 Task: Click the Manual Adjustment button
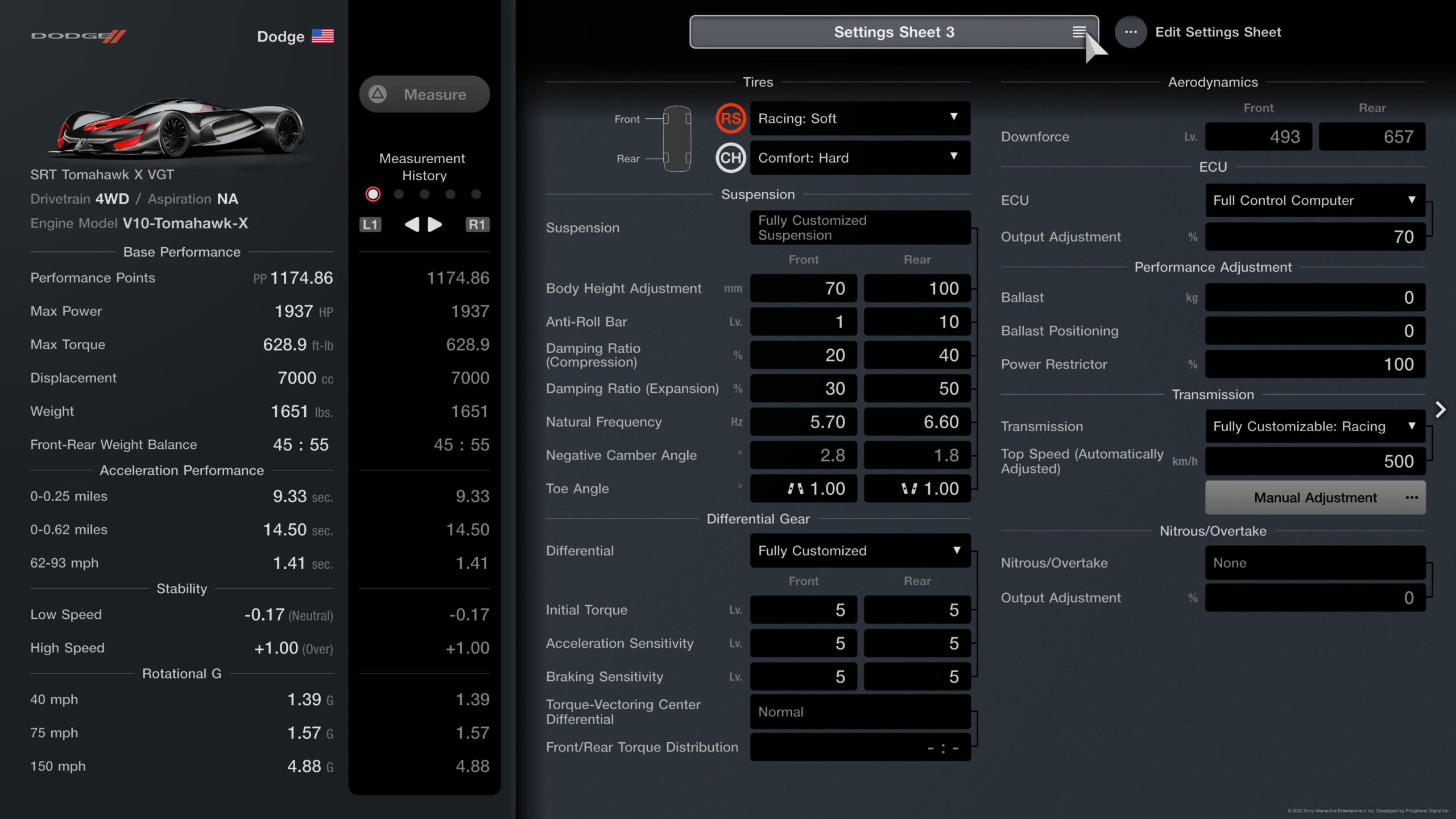(x=1314, y=498)
